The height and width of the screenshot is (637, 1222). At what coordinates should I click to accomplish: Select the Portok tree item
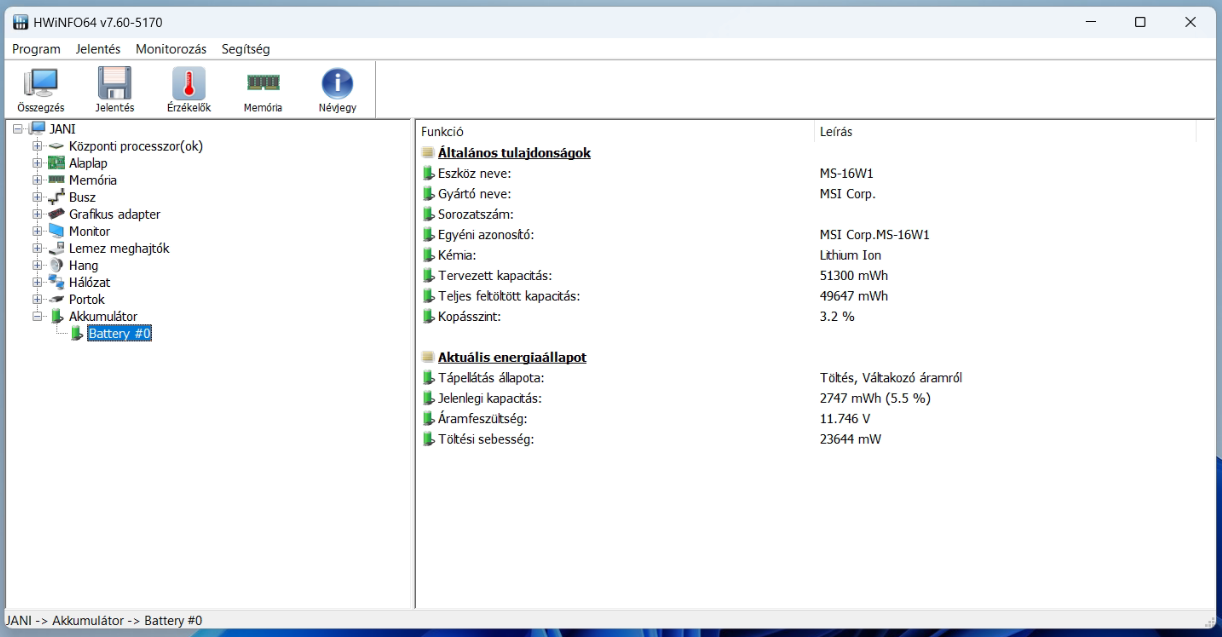point(87,299)
